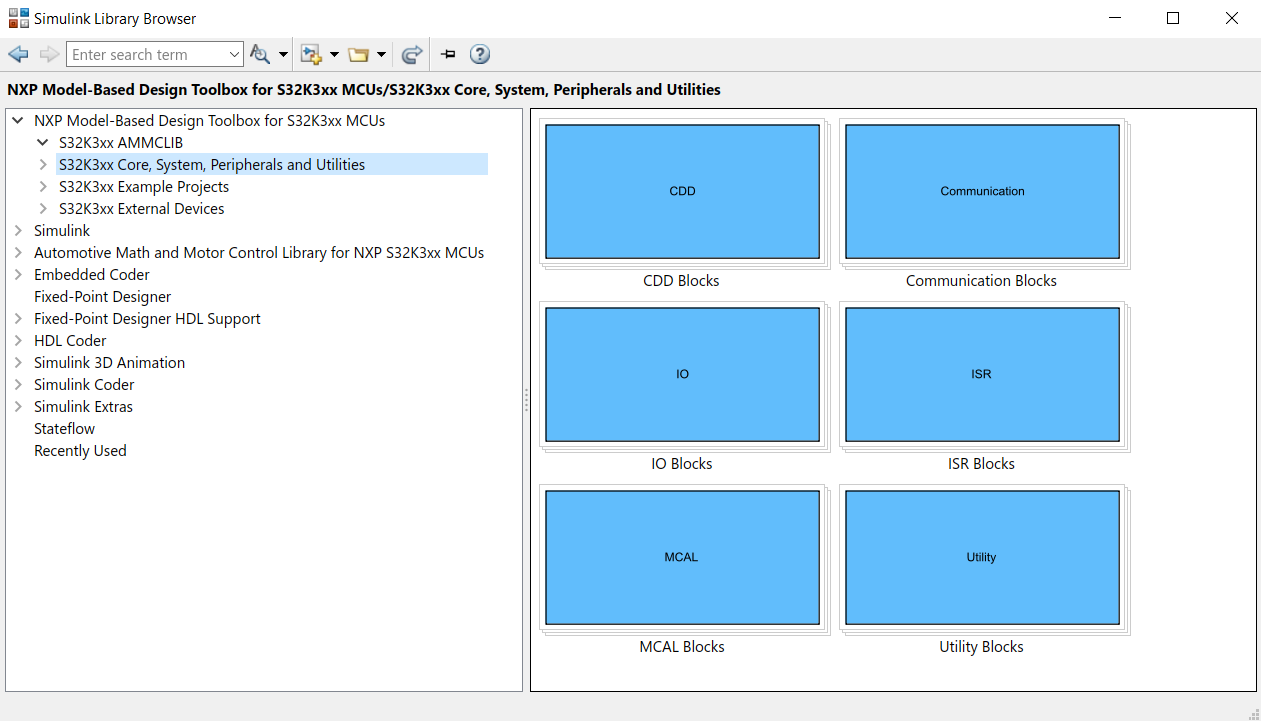Viewport: 1261px width, 721px height.
Task: Select the ISR library block
Action: 982,374
